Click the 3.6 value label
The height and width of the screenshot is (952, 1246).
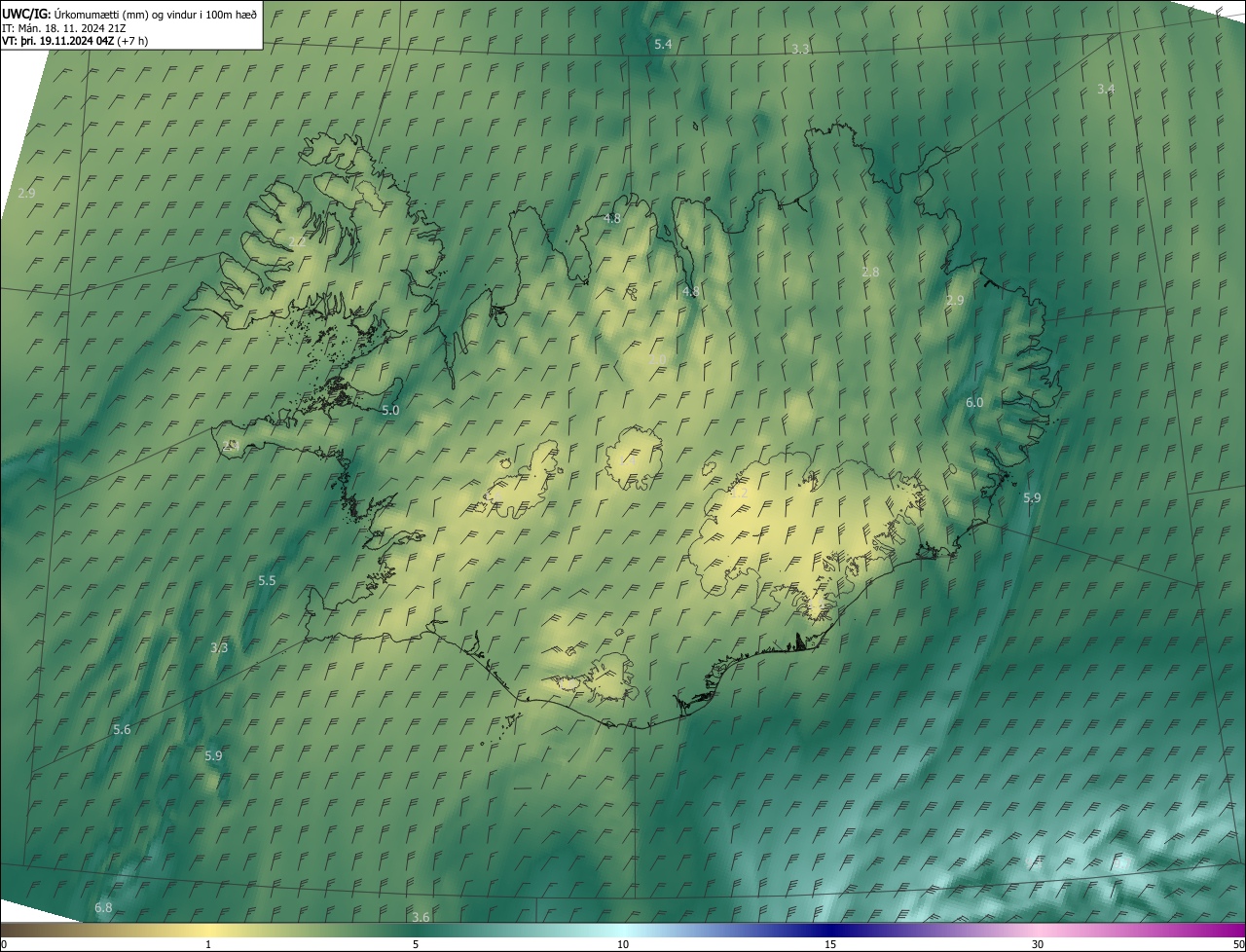[x=421, y=917]
